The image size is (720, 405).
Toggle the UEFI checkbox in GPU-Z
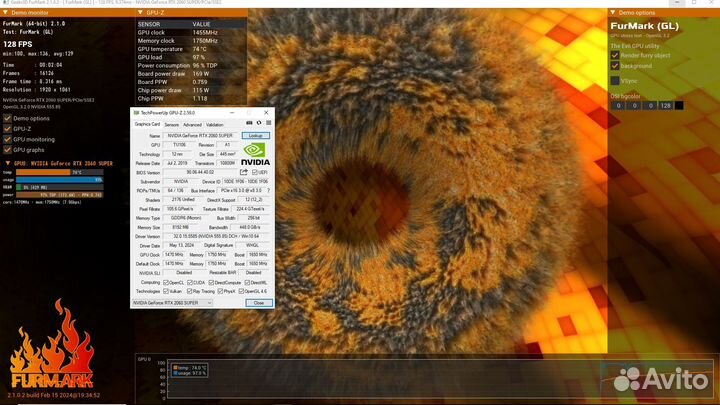click(255, 172)
